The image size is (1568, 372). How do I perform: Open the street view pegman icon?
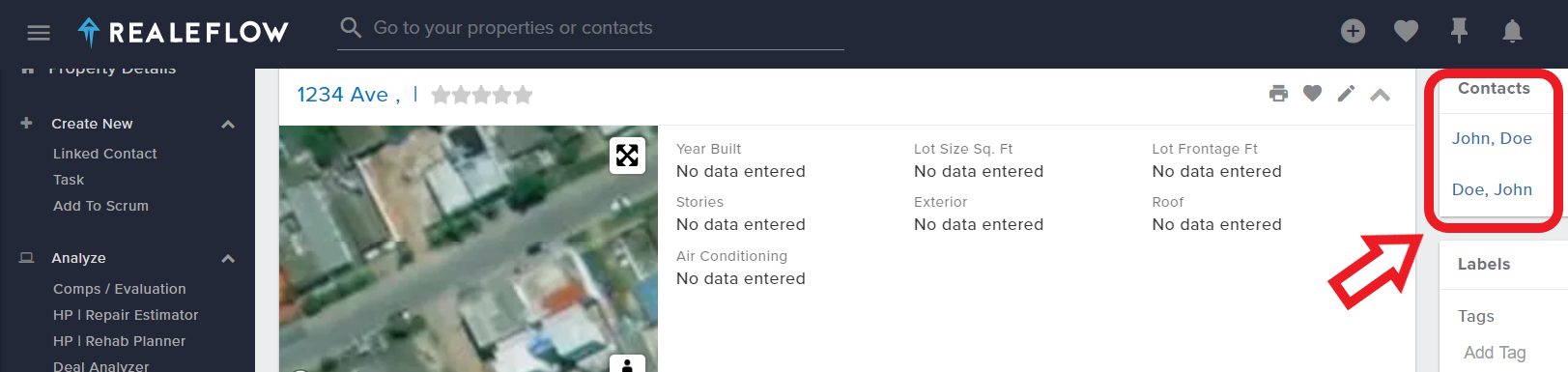[627, 364]
